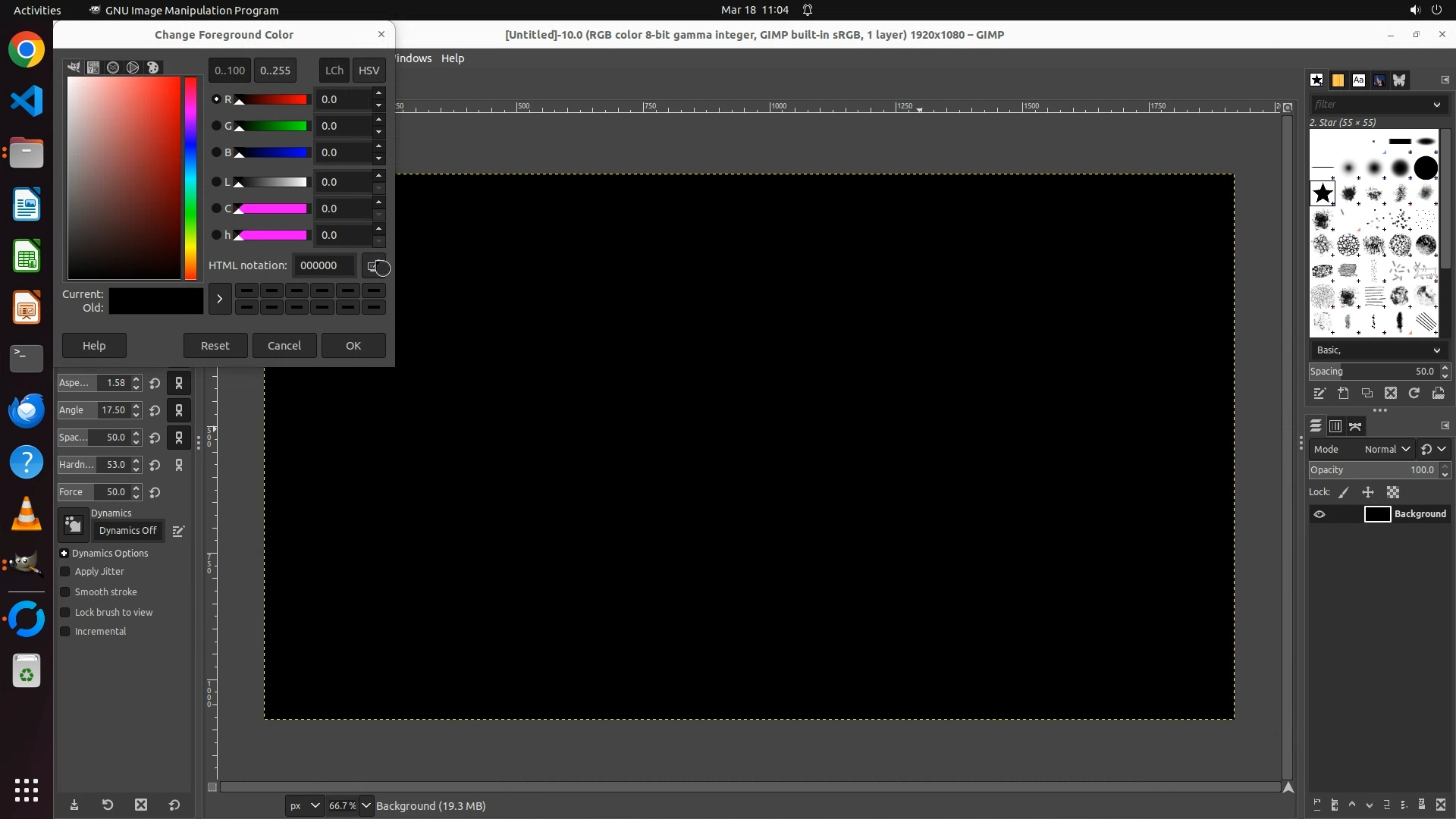Click the HTML notation input field
The height and width of the screenshot is (819, 1456).
(x=325, y=265)
